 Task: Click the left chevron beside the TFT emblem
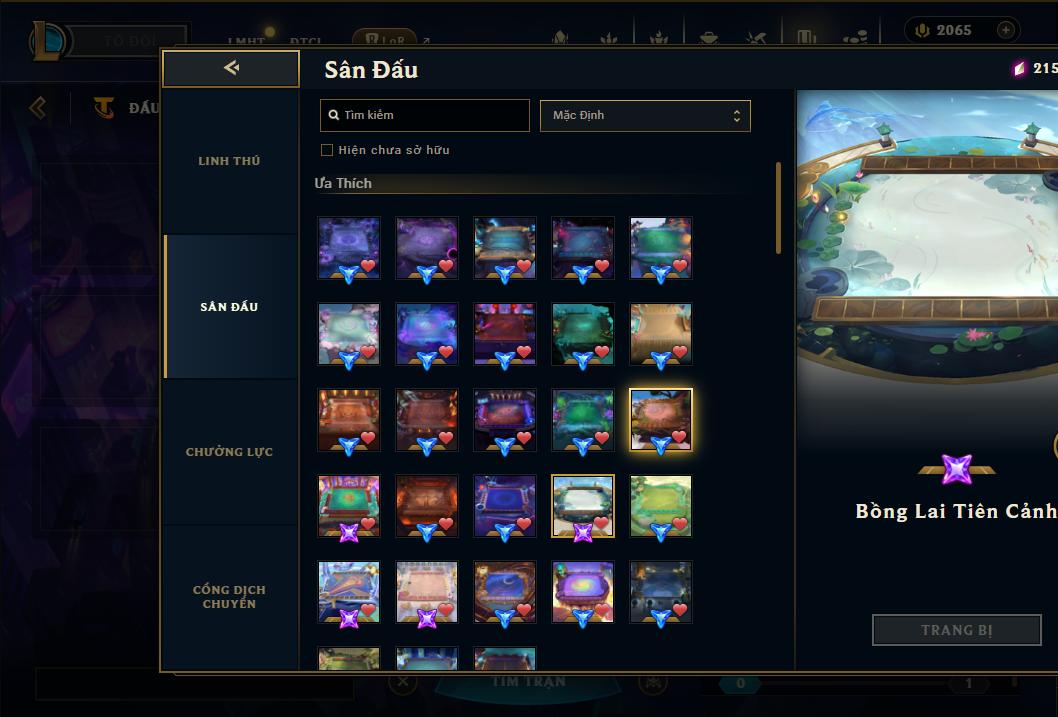point(38,107)
